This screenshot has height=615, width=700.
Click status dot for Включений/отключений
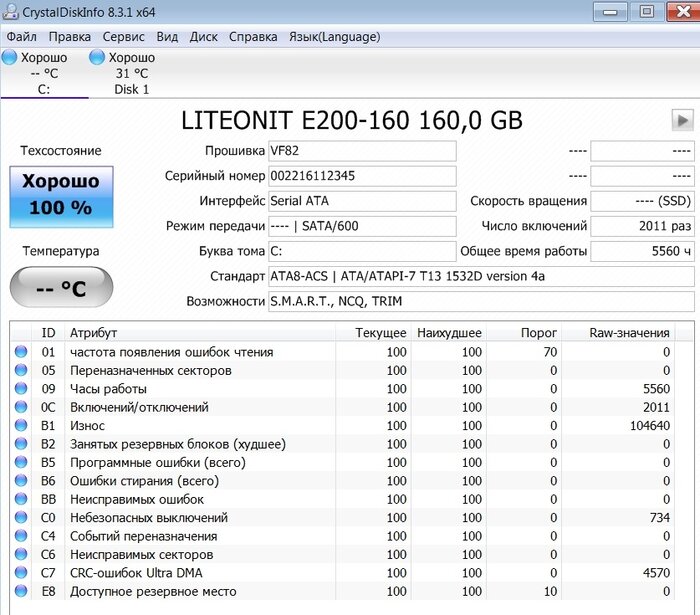(x=21, y=407)
